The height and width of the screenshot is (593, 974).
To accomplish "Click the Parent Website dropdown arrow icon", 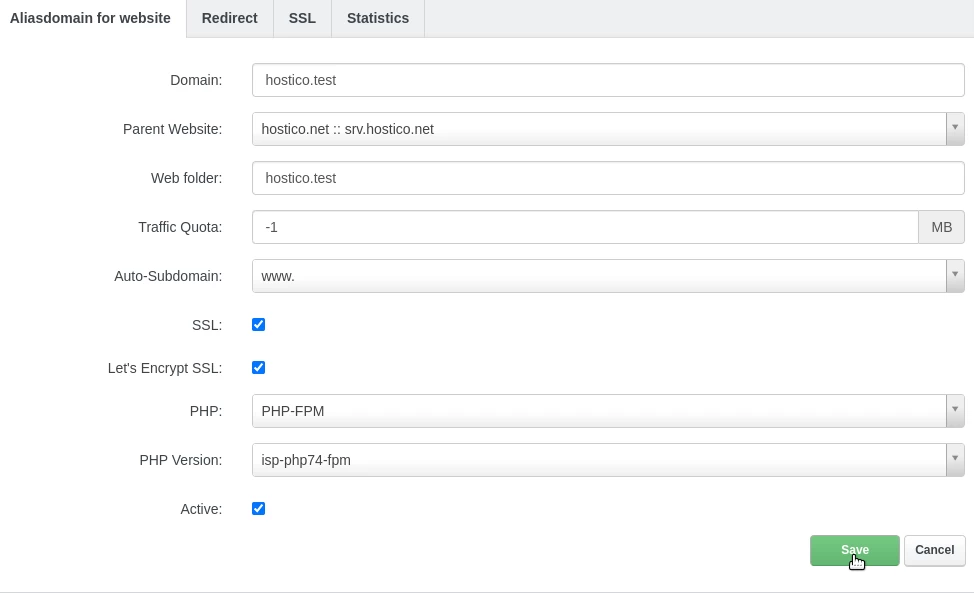I will [955, 129].
